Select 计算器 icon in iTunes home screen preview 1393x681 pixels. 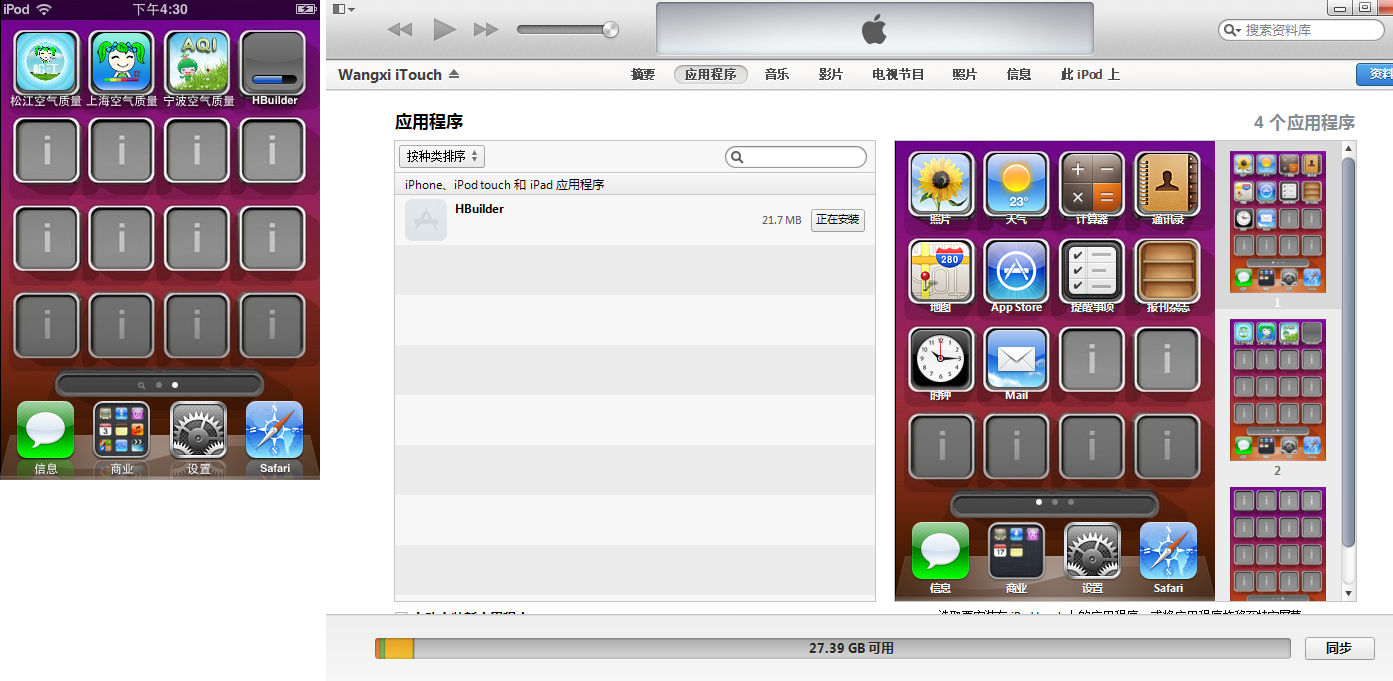[x=1092, y=184]
